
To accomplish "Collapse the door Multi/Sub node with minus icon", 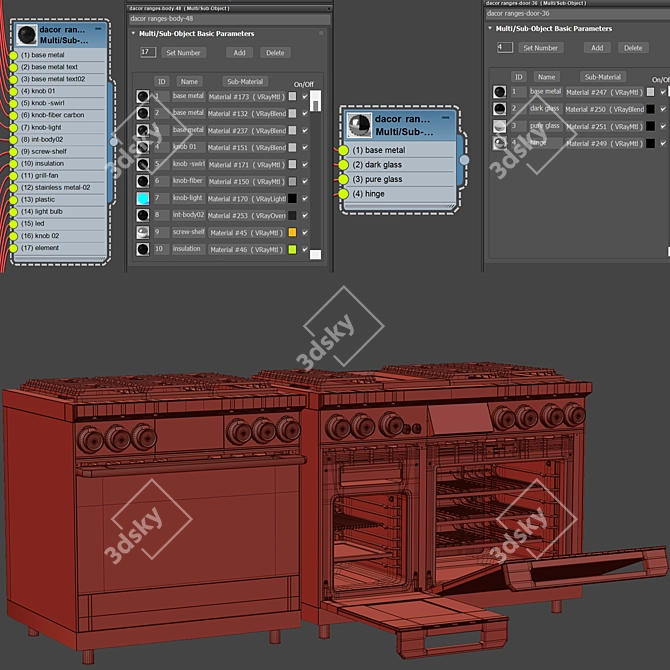I will click(x=446, y=118).
